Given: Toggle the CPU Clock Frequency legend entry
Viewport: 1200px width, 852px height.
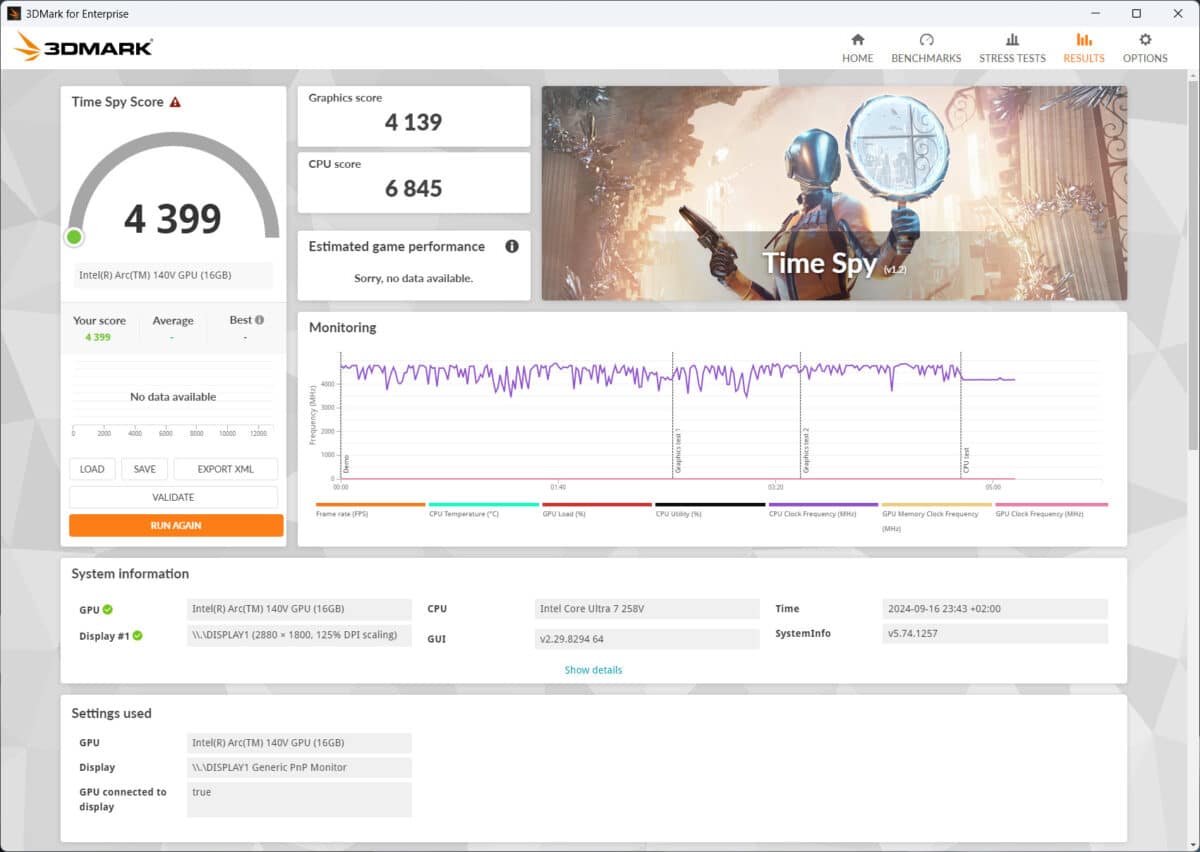Looking at the screenshot, I should pos(823,510).
